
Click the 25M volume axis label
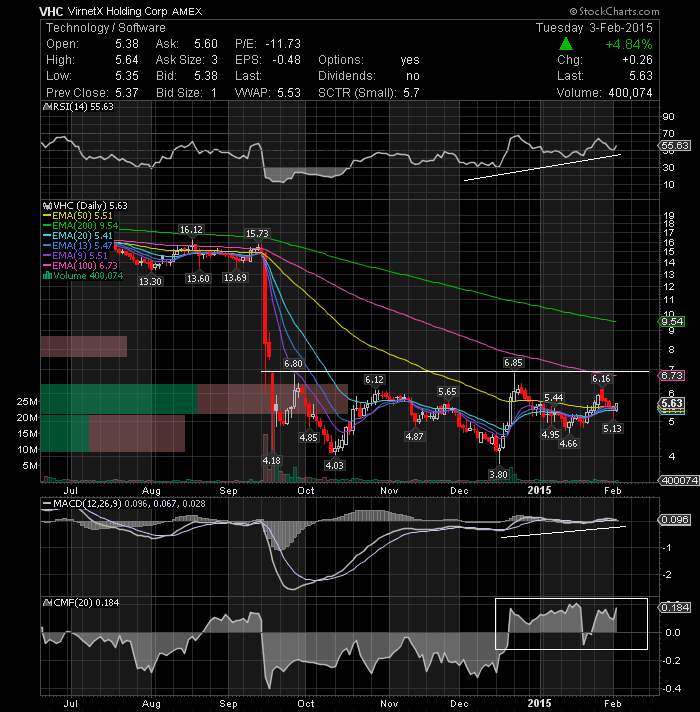coord(27,402)
